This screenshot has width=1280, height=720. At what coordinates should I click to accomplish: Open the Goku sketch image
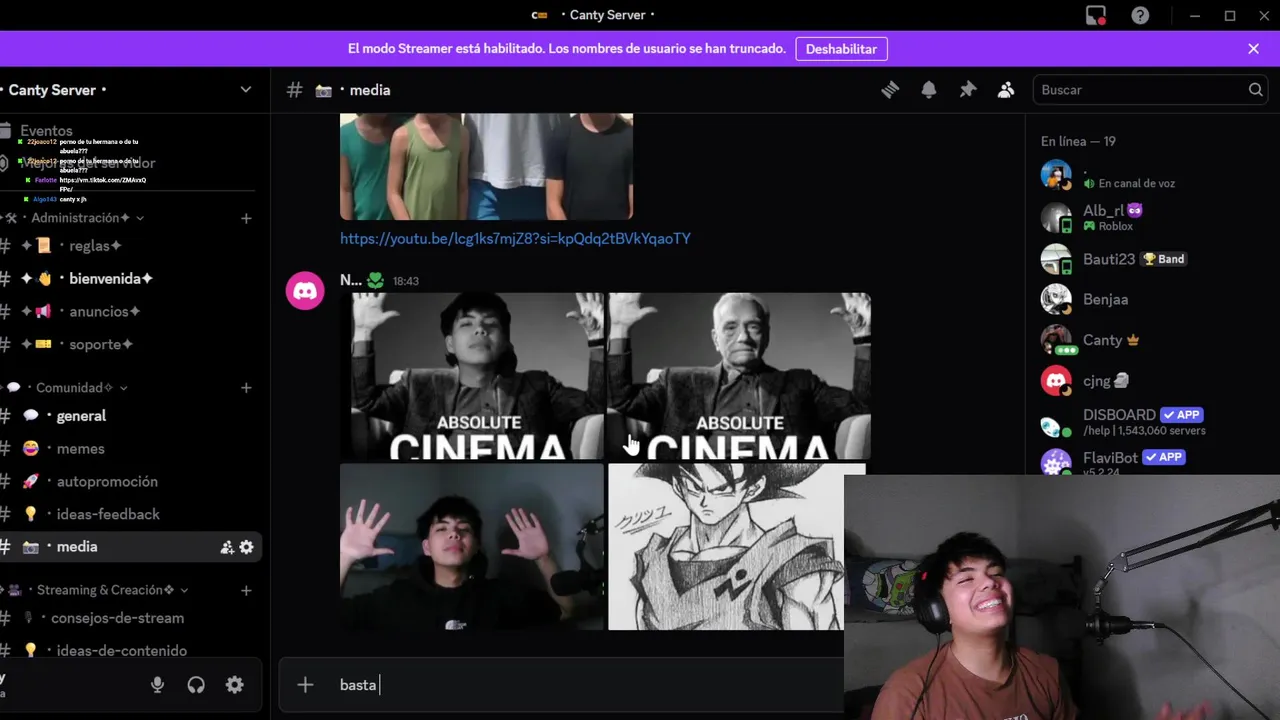pos(726,547)
